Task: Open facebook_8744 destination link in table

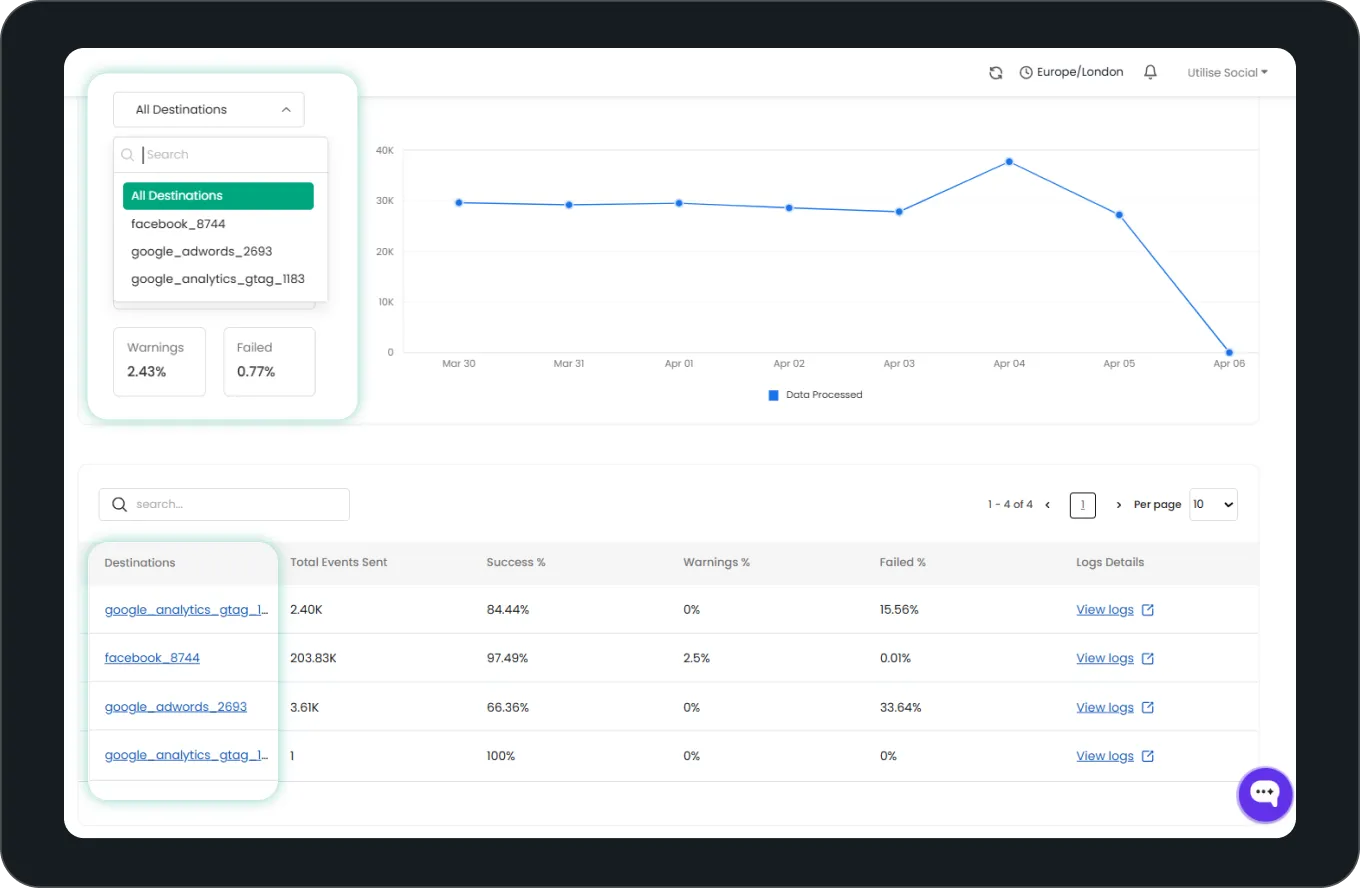Action: point(152,658)
